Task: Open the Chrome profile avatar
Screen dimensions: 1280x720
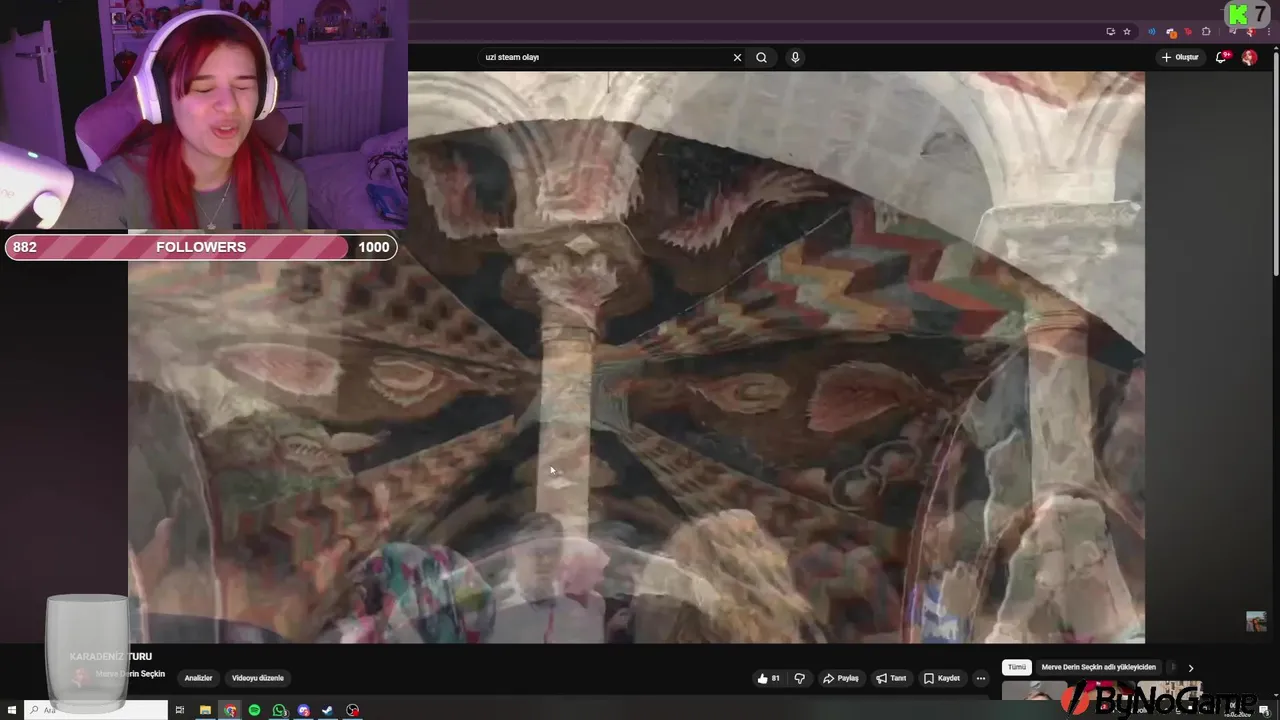Action: [x=1251, y=32]
